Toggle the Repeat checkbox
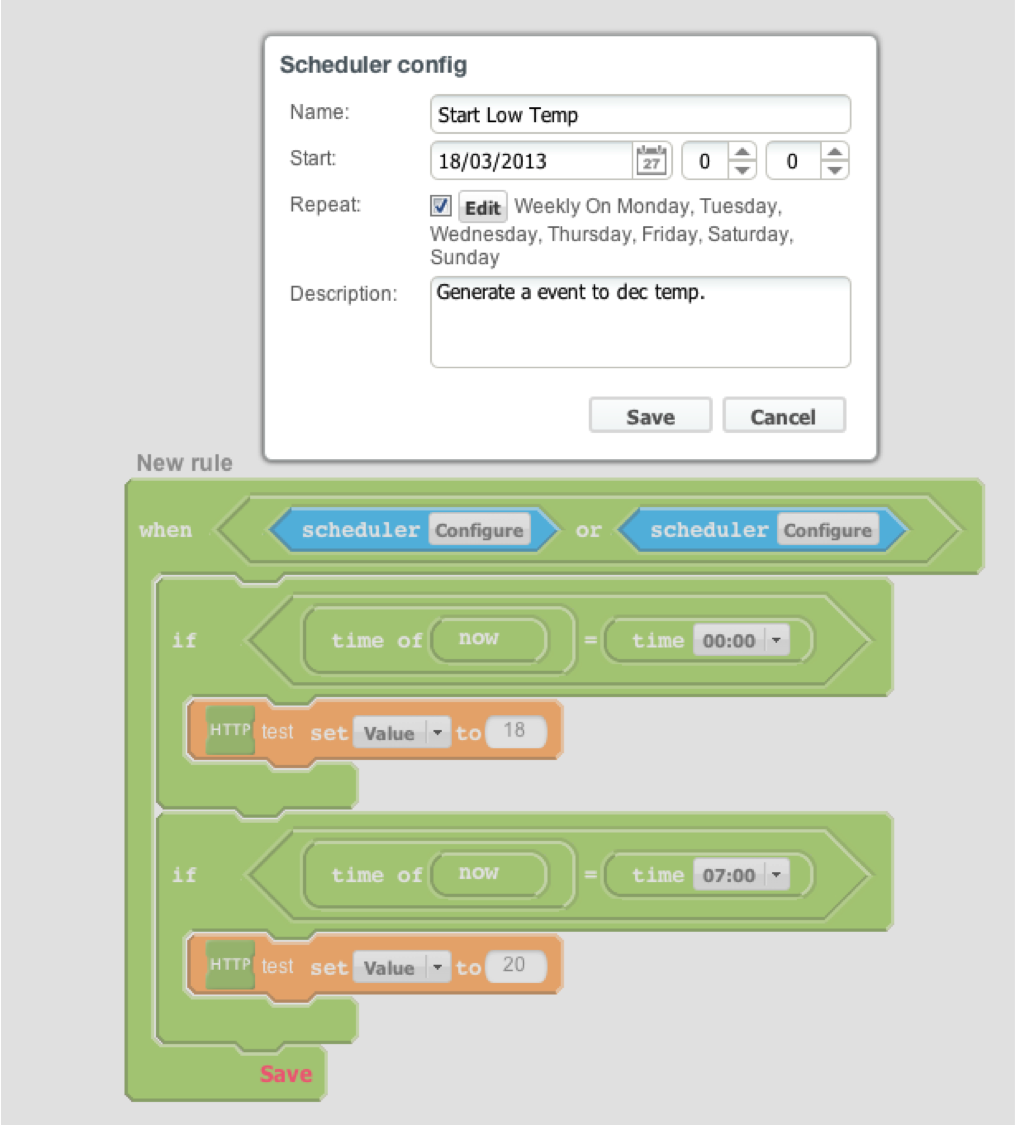 click(x=441, y=206)
